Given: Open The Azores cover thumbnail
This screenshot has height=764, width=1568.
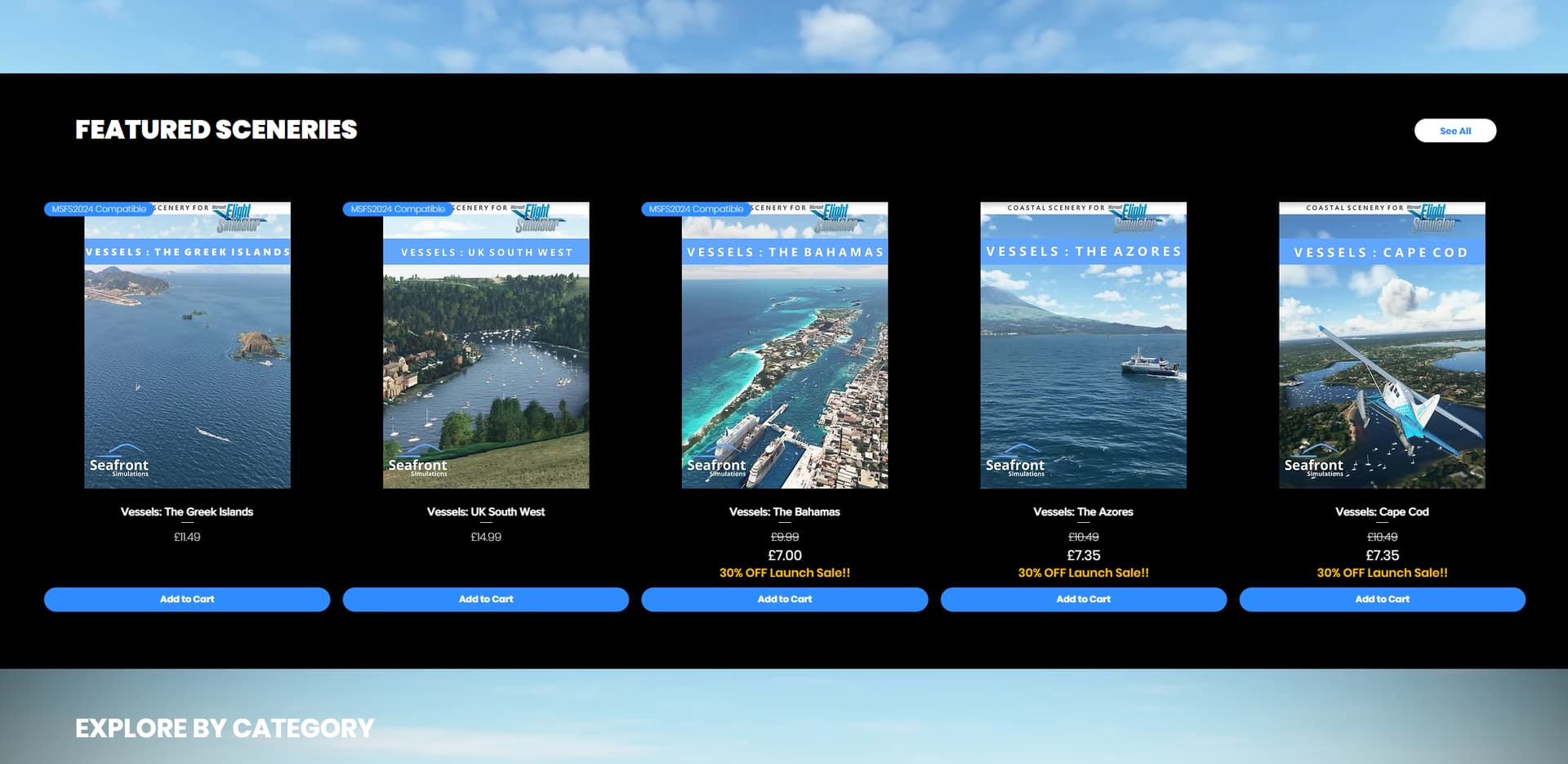Looking at the screenshot, I should [1084, 346].
